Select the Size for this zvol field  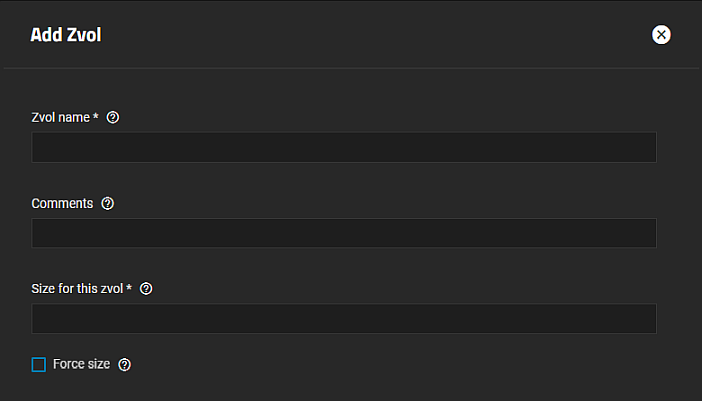[344, 319]
